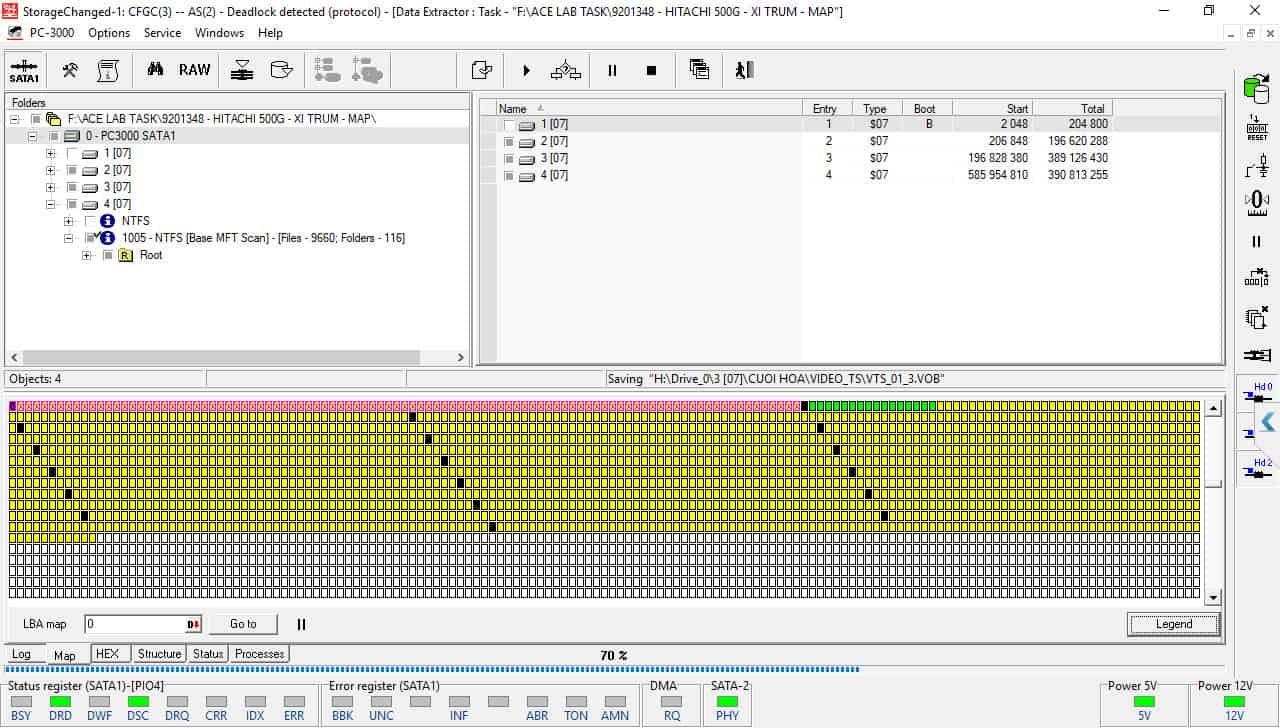Click the binoculars search icon
Screen dimensions: 1280x728
tap(155, 70)
